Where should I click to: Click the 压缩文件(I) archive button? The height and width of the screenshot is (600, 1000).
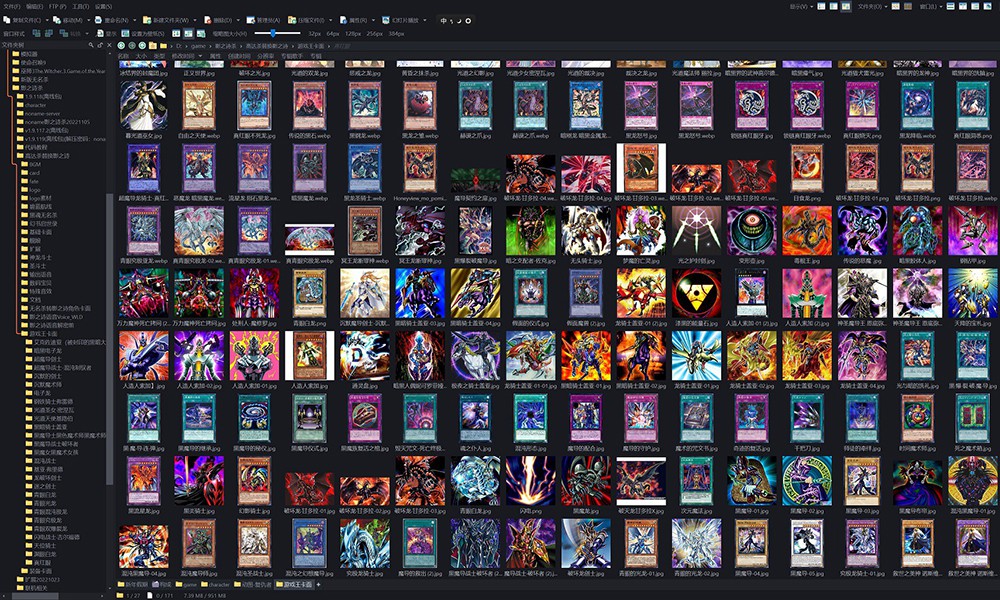(x=306, y=20)
